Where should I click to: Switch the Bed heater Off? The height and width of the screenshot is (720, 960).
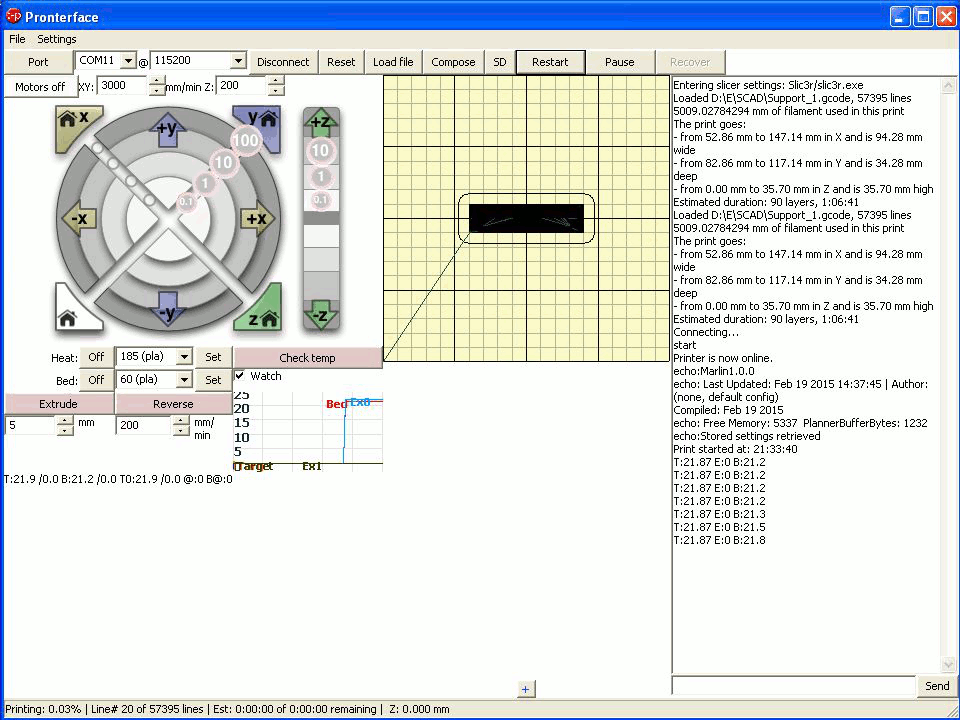click(x=96, y=380)
